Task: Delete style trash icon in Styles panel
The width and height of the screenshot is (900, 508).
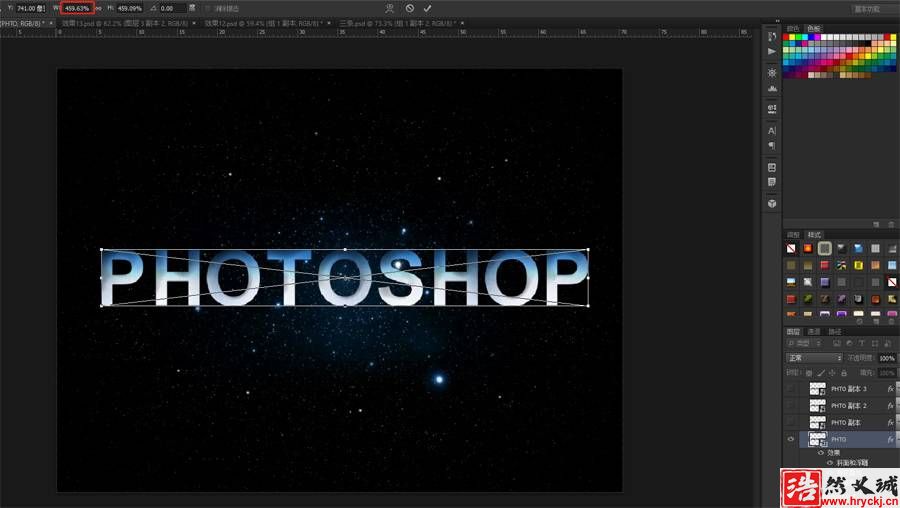Action: click(891, 322)
